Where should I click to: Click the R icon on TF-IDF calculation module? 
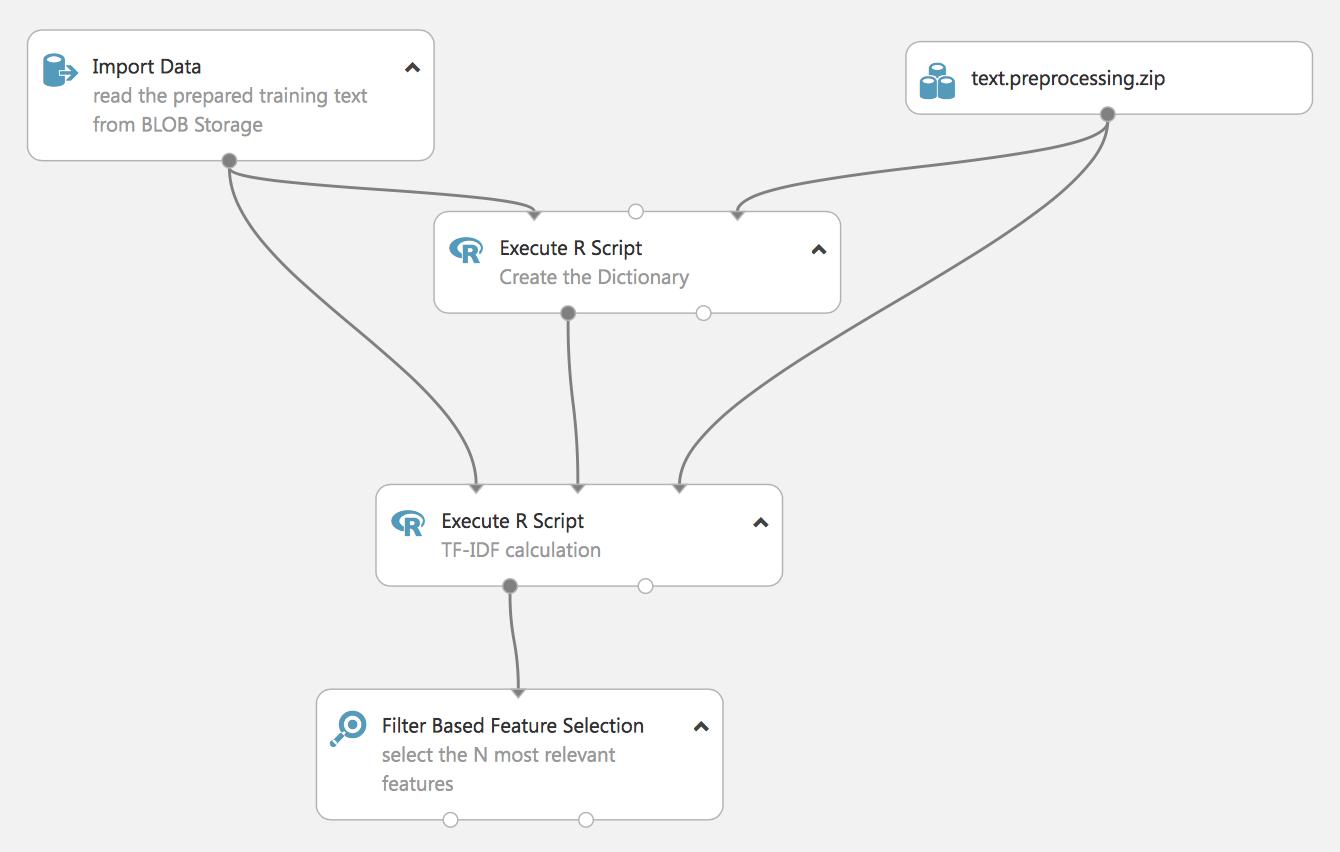coord(408,523)
